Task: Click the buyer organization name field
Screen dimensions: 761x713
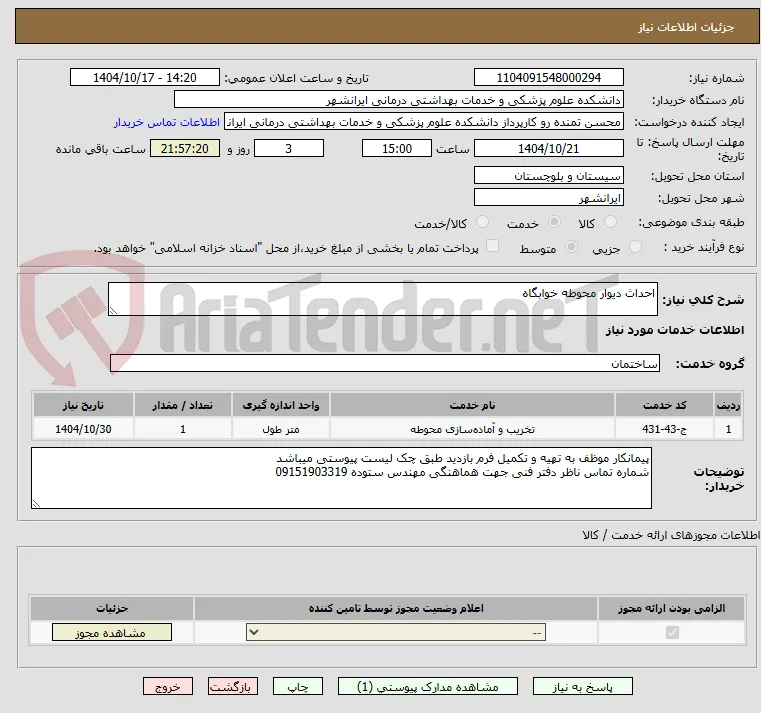Action: [x=398, y=99]
